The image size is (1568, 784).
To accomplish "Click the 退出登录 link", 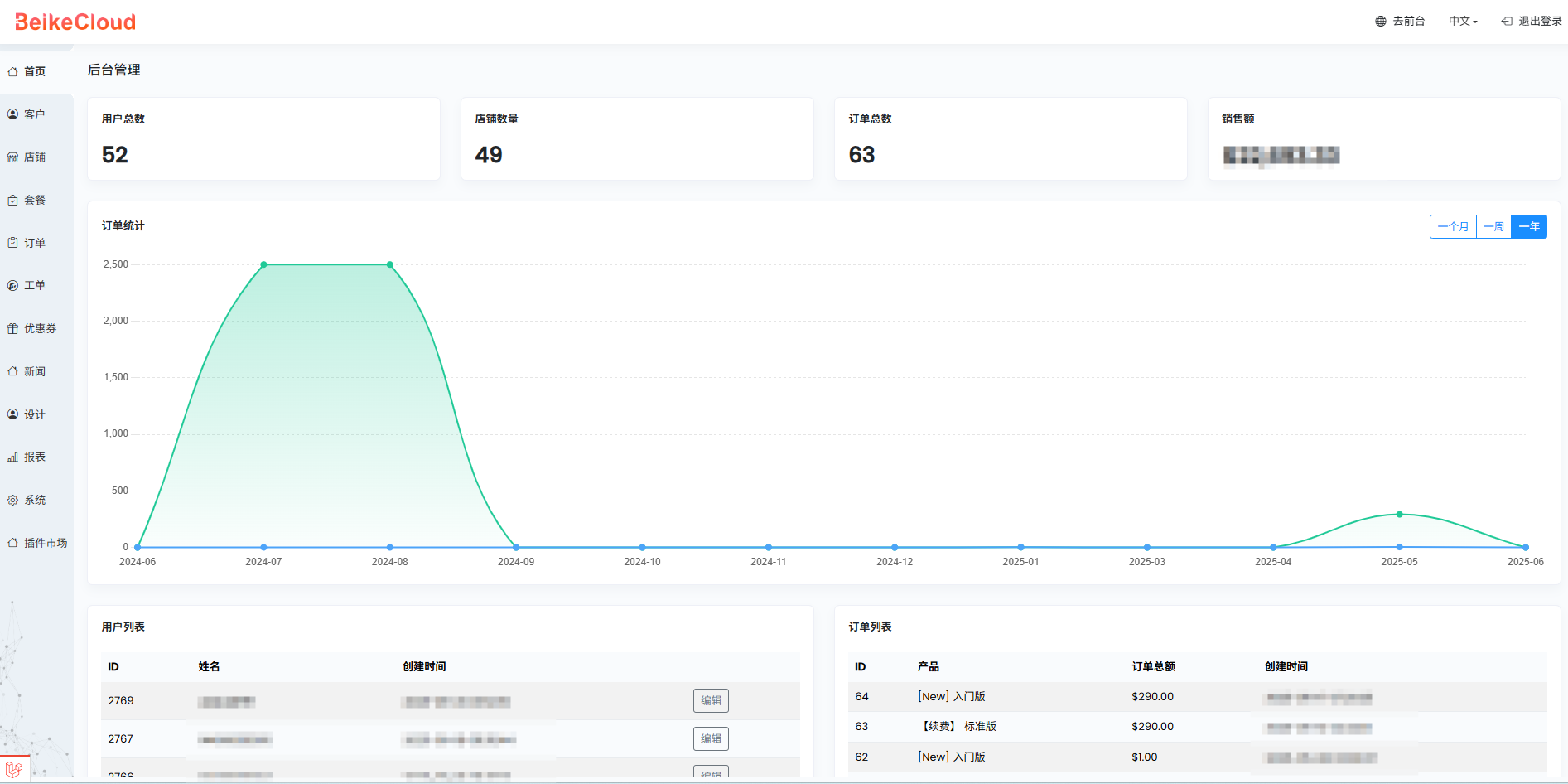I will (1540, 22).
